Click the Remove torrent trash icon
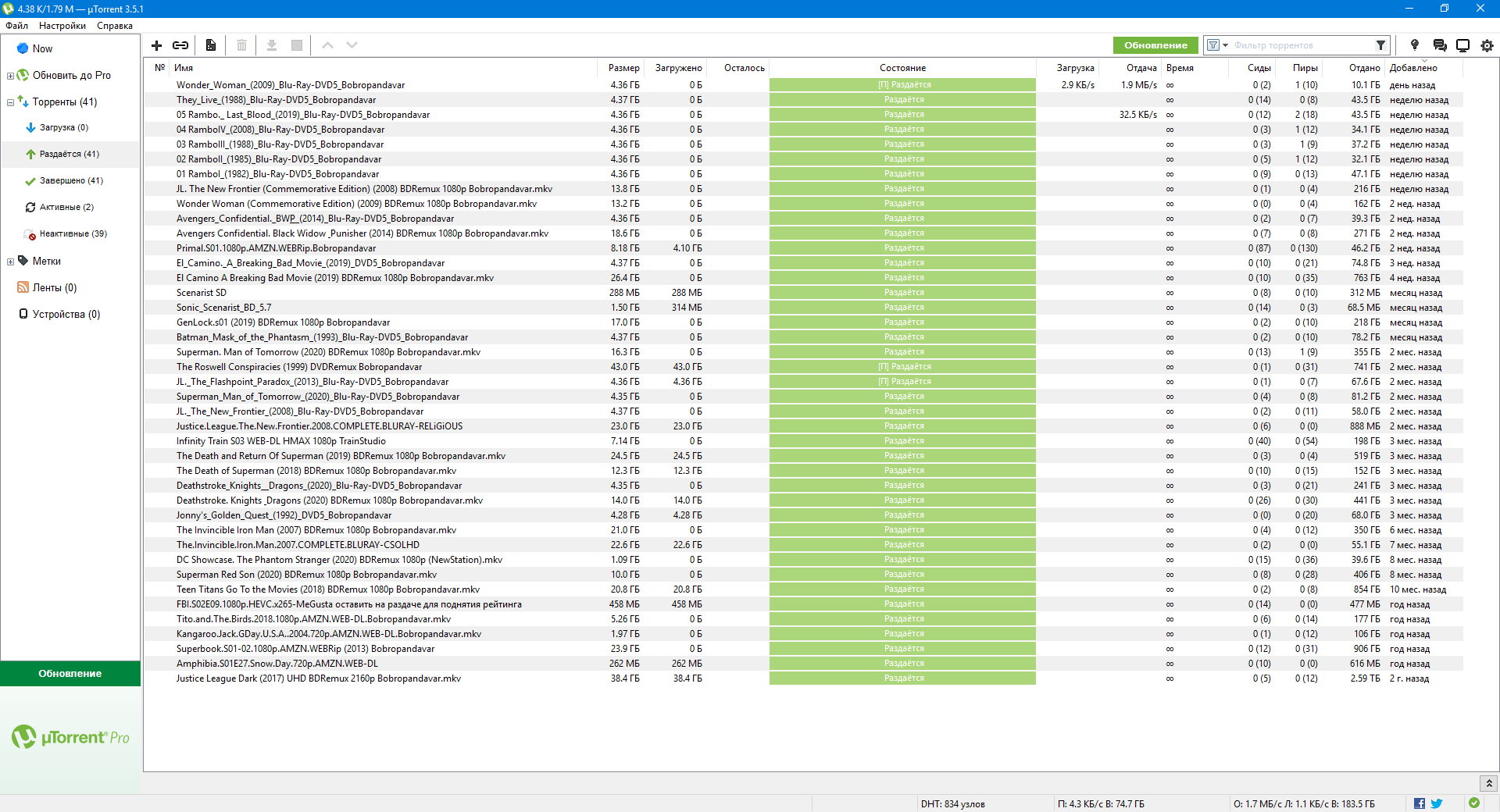 point(241,45)
